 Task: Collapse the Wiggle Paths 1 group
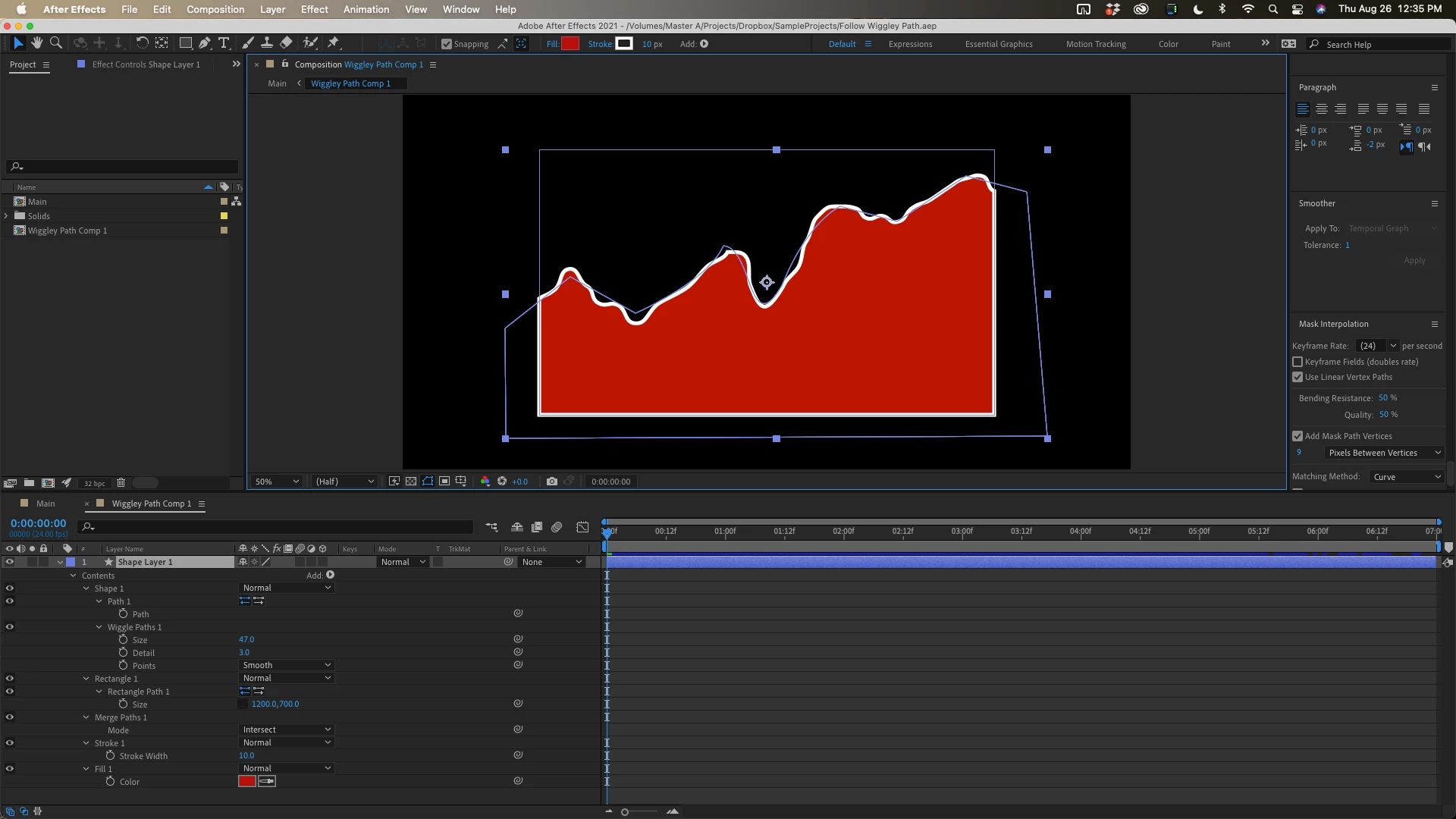99,627
